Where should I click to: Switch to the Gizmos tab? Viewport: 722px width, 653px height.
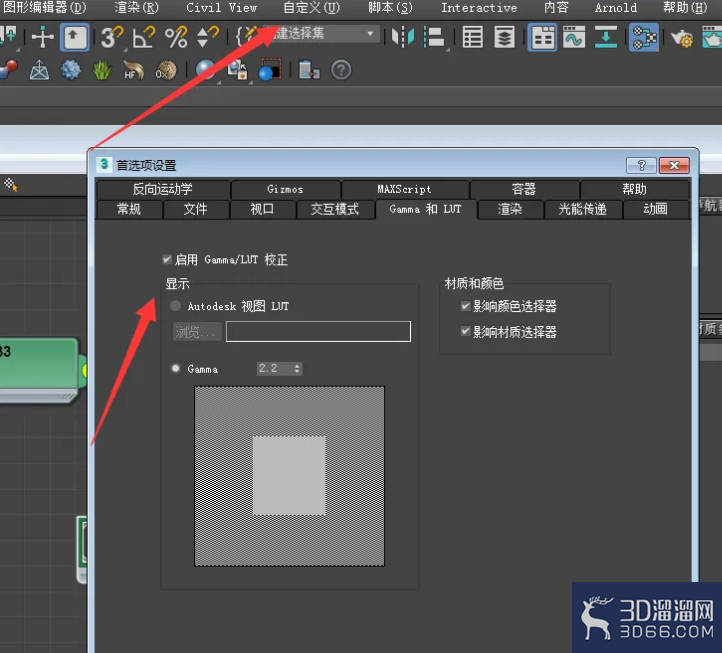click(x=285, y=189)
